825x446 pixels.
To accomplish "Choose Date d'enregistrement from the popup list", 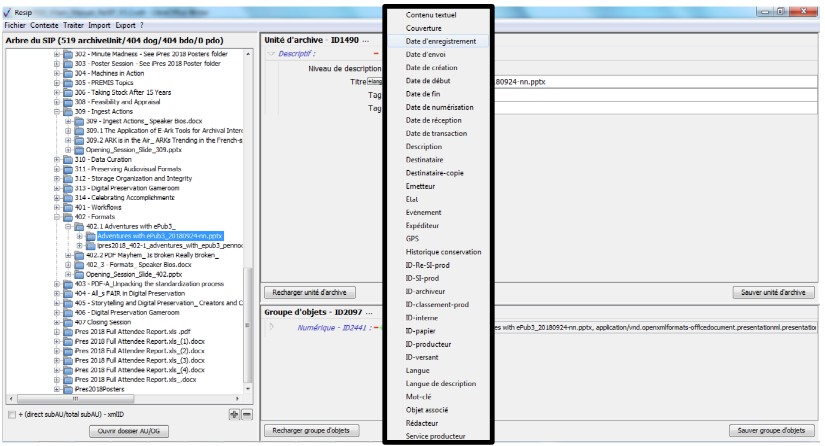I will click(x=439, y=42).
